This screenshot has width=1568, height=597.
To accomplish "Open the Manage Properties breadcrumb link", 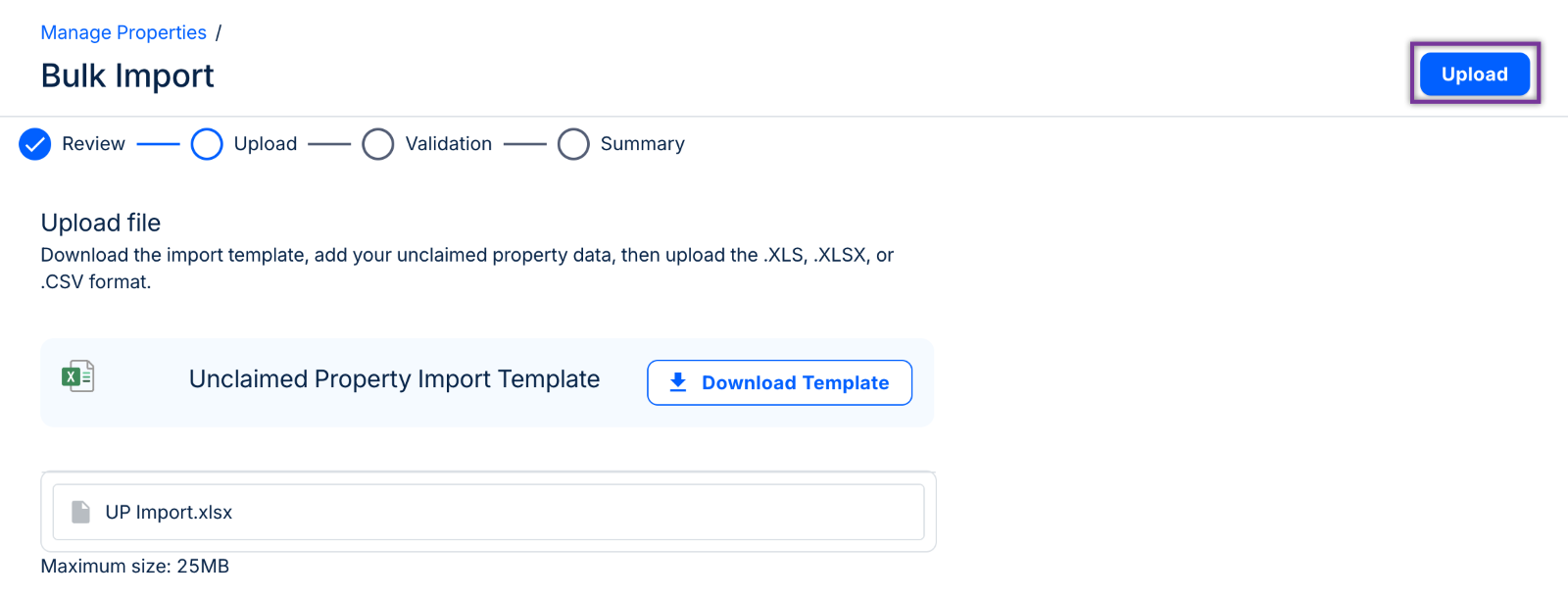I will [123, 32].
